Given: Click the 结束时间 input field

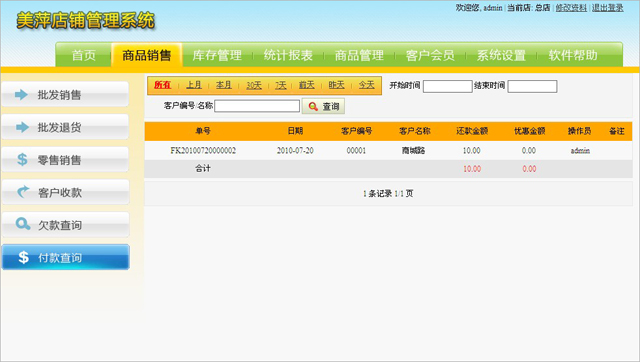Looking at the screenshot, I should tap(532, 86).
